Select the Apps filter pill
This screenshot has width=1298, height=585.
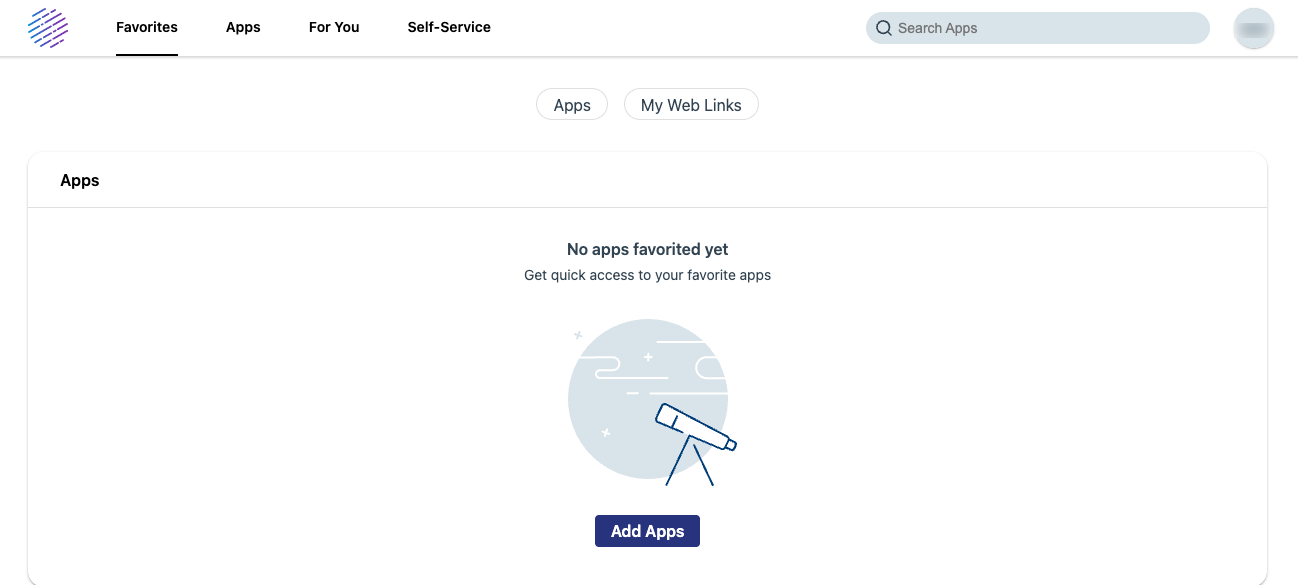click(572, 105)
